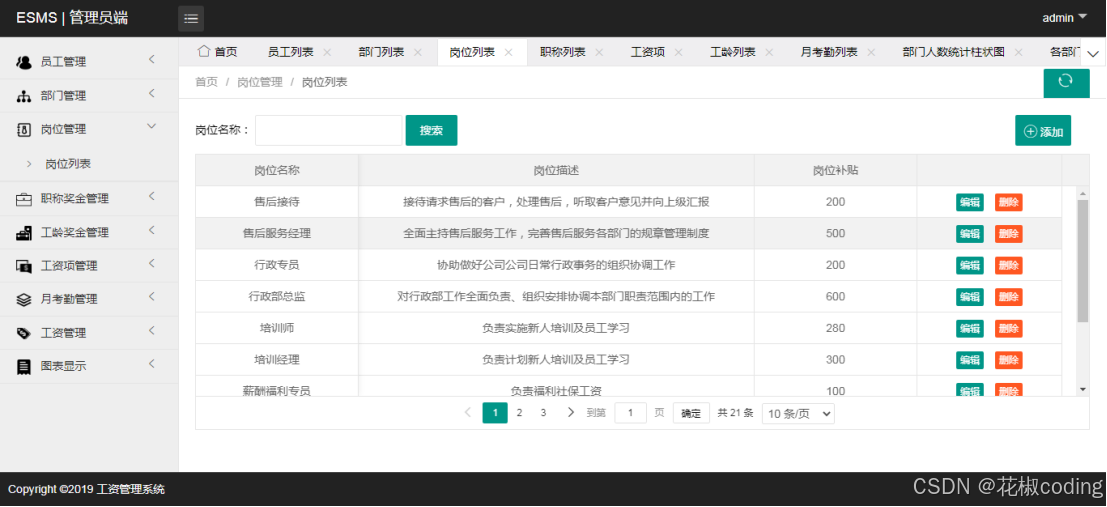Screen dimensions: 1107x507
Task: Switch to the 首页 tab
Action: click(218, 52)
